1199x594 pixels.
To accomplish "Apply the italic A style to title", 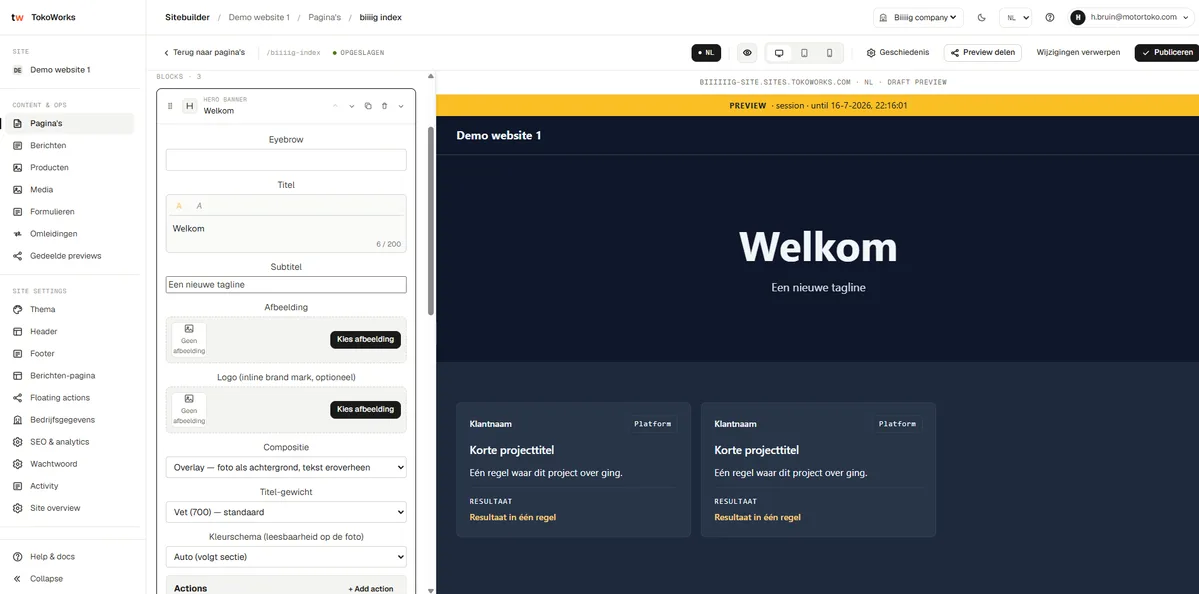I will [199, 206].
